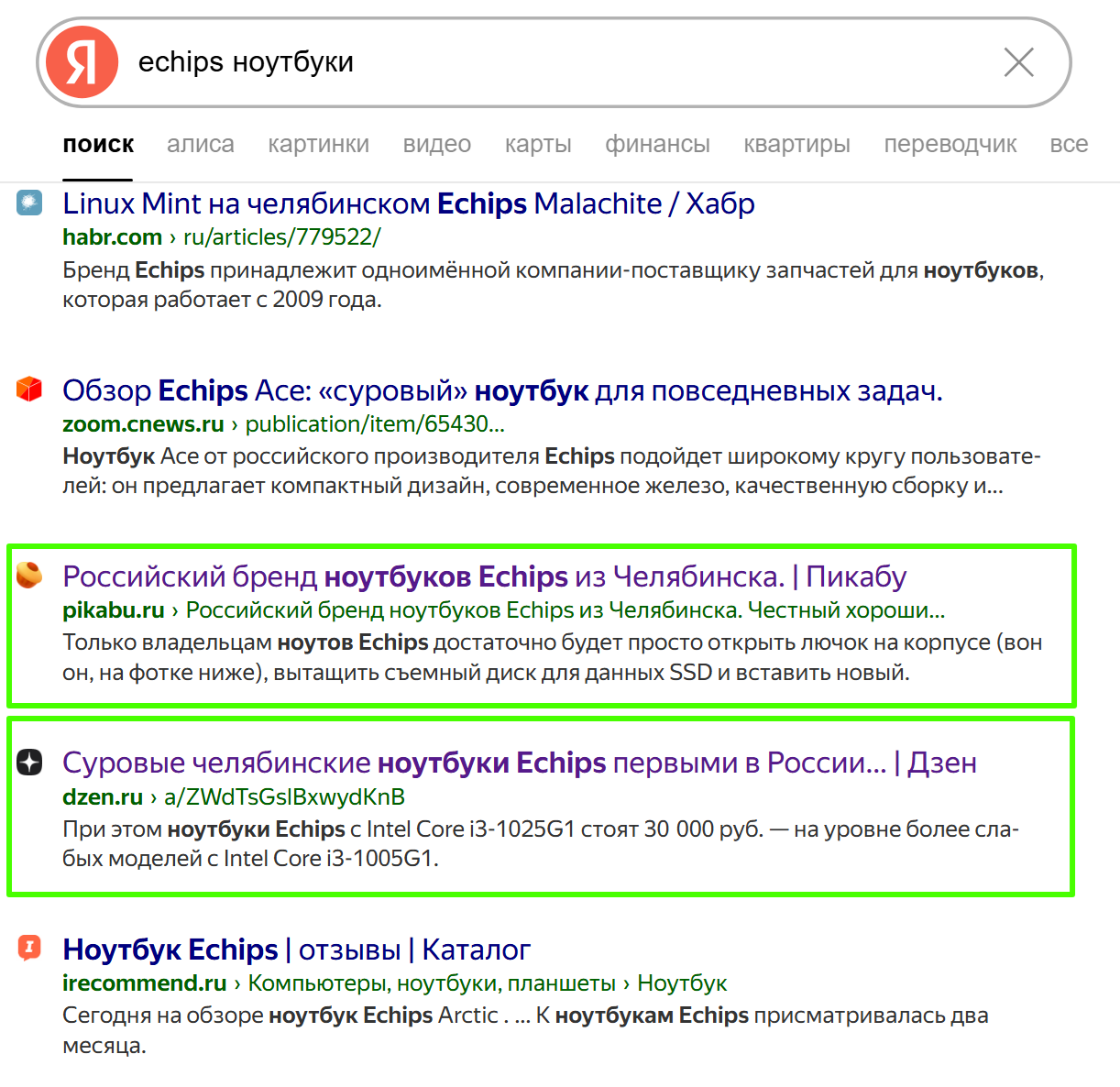Screen dimensions: 1120x1087
Task: Switch to the алиса tab
Action: [x=200, y=145]
